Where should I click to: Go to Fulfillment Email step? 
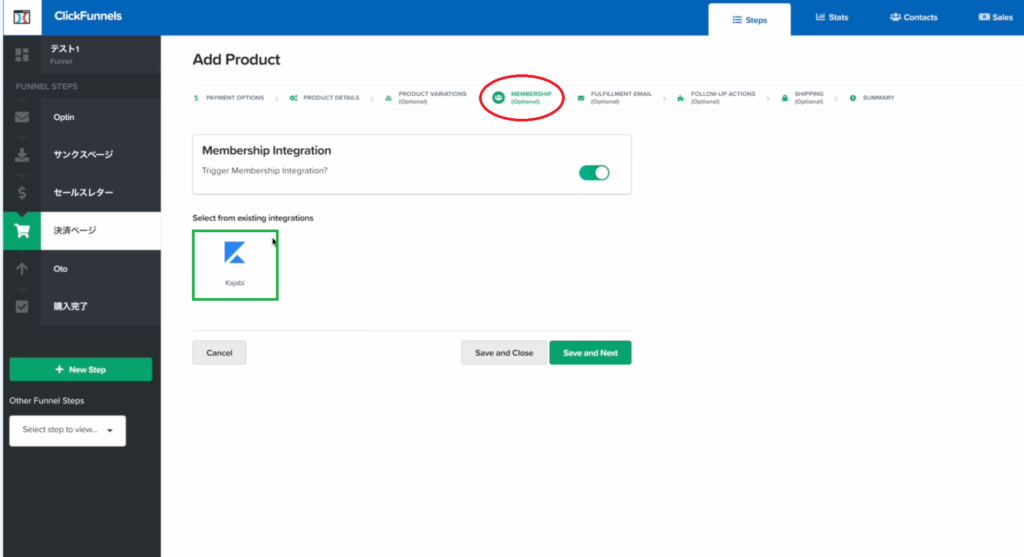click(614, 98)
